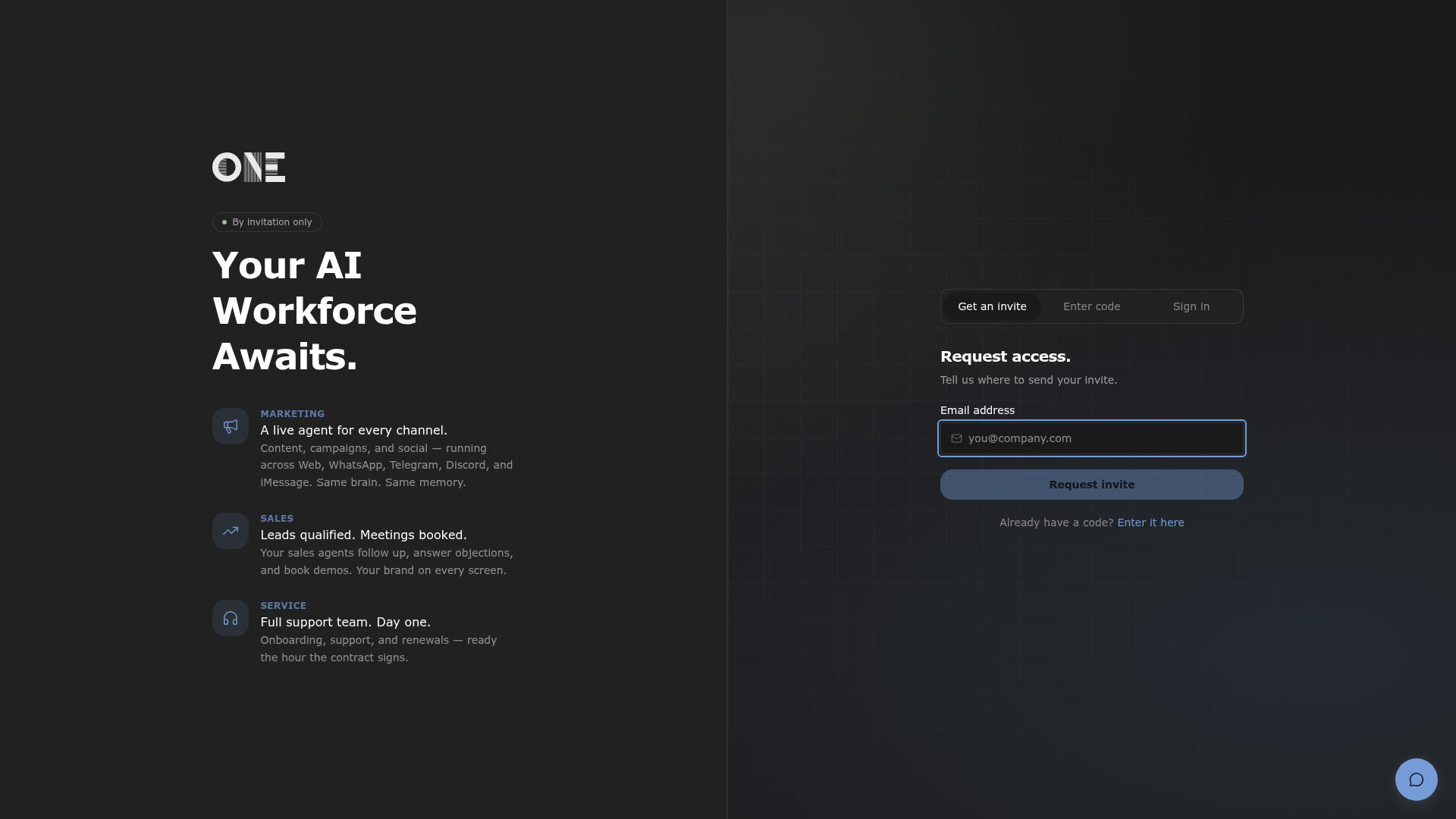This screenshot has width=1456, height=819.
Task: Click 'Tell us where to send your invite.'
Action: [1028, 380]
